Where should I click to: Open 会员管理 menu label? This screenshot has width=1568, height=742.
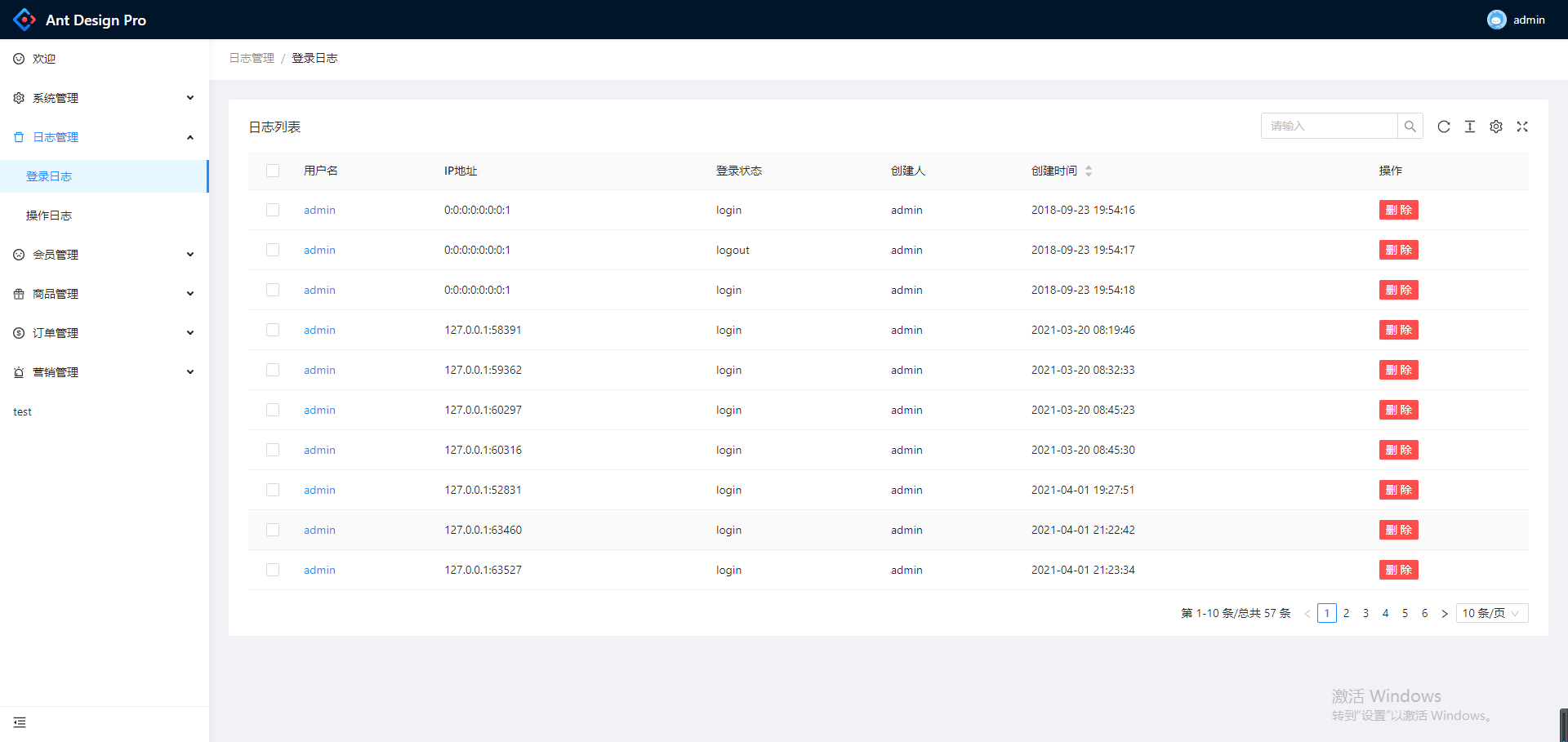click(x=56, y=255)
